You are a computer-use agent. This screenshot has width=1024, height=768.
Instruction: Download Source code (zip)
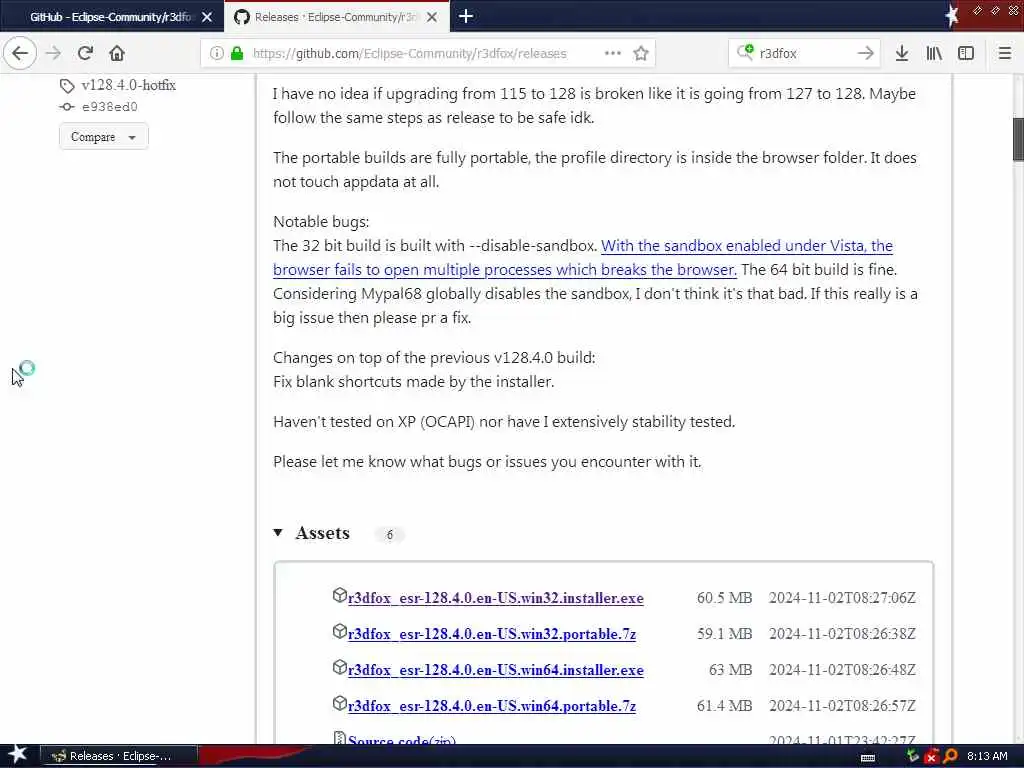click(x=402, y=740)
